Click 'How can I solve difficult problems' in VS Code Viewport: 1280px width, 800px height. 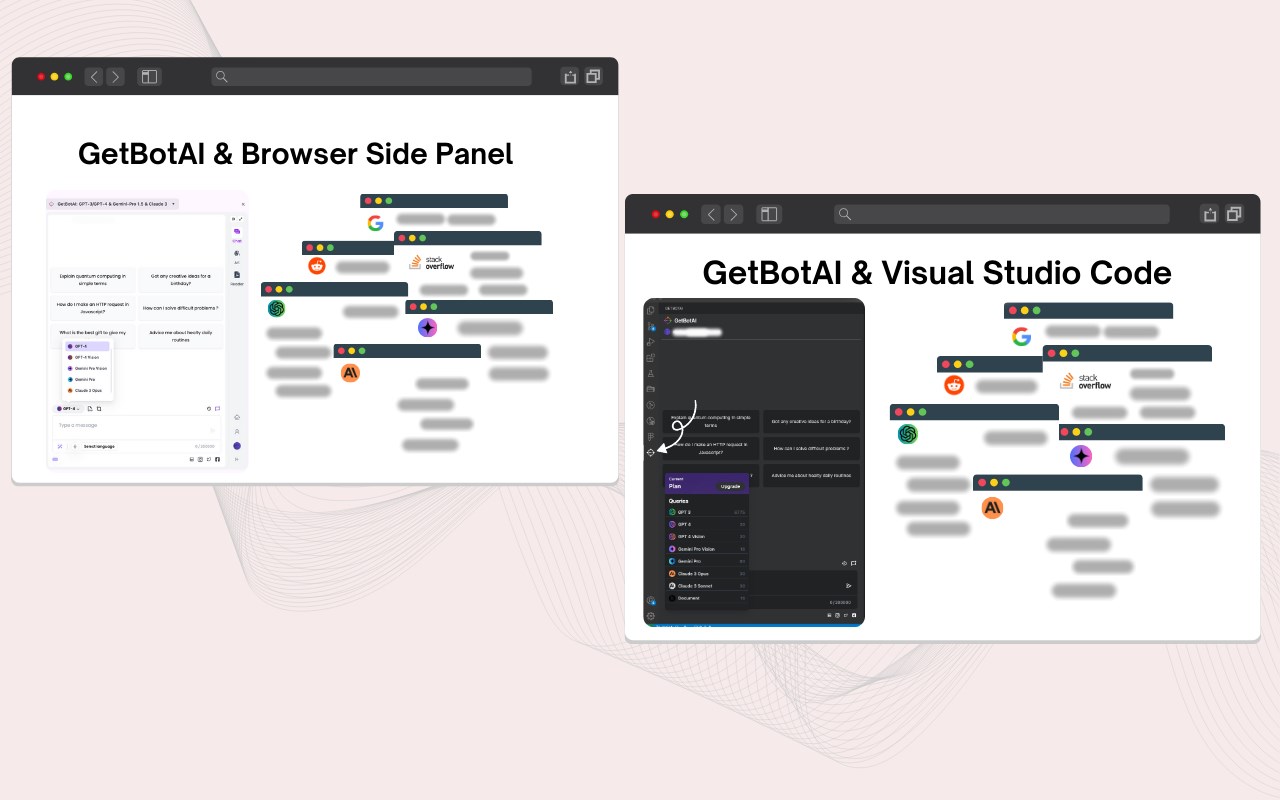(x=811, y=448)
